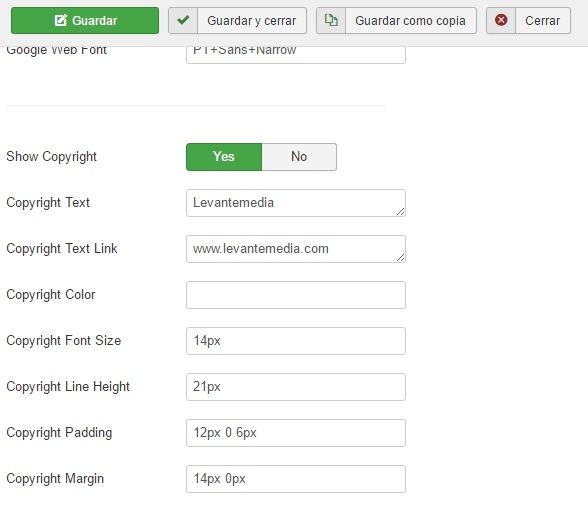
Task: Click the Copyright Text Link resize handle
Action: coord(400,258)
